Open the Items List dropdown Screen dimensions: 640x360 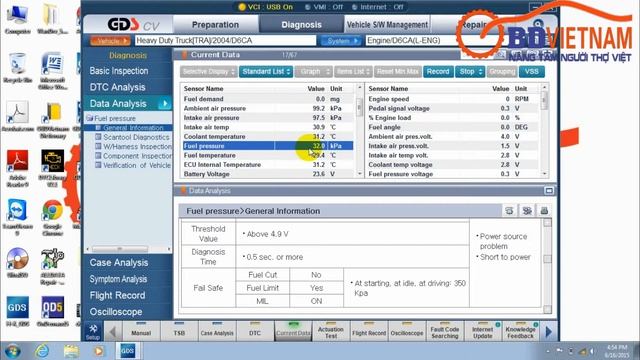pos(353,71)
